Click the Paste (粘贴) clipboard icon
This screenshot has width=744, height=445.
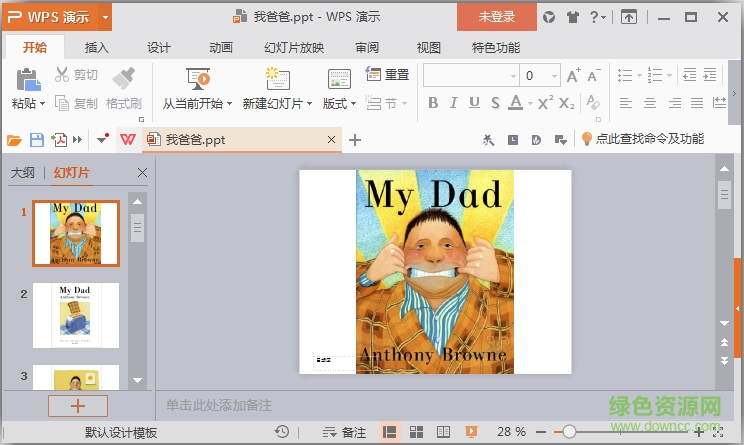point(28,79)
